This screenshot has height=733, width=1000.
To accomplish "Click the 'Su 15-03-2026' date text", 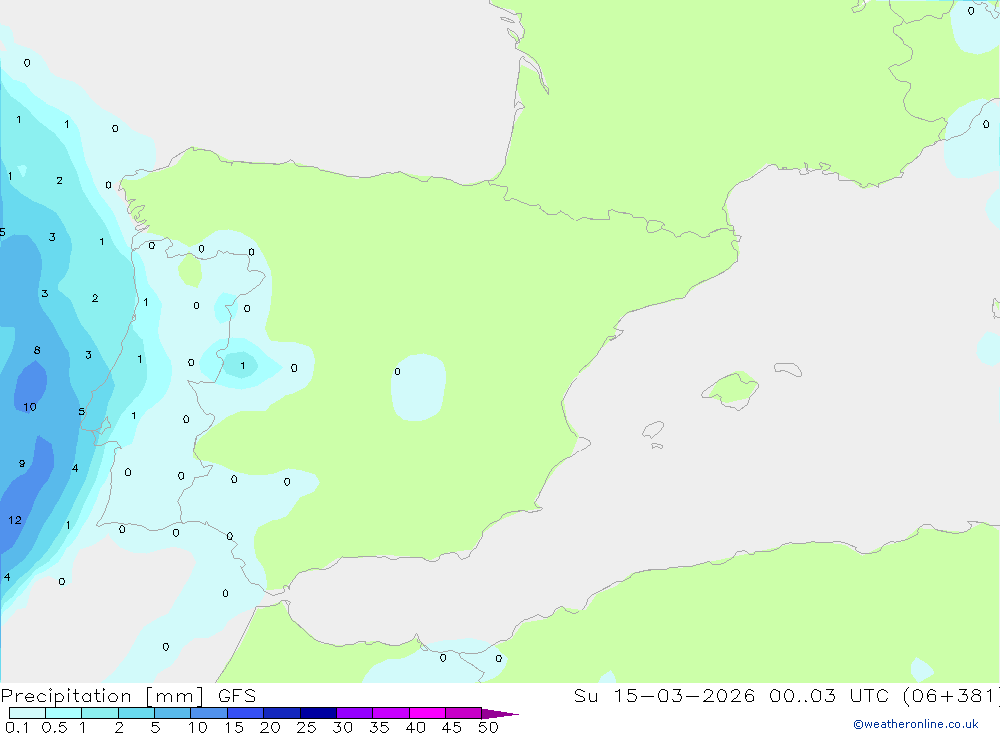I will 665,696.
